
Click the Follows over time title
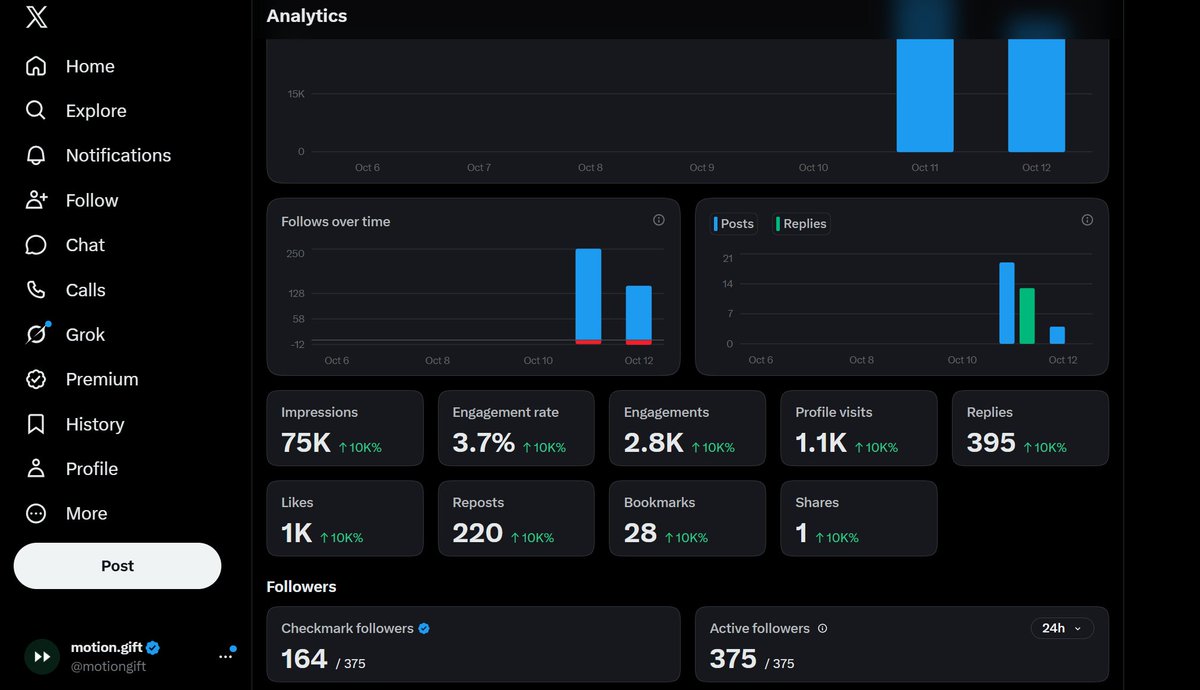coord(336,221)
